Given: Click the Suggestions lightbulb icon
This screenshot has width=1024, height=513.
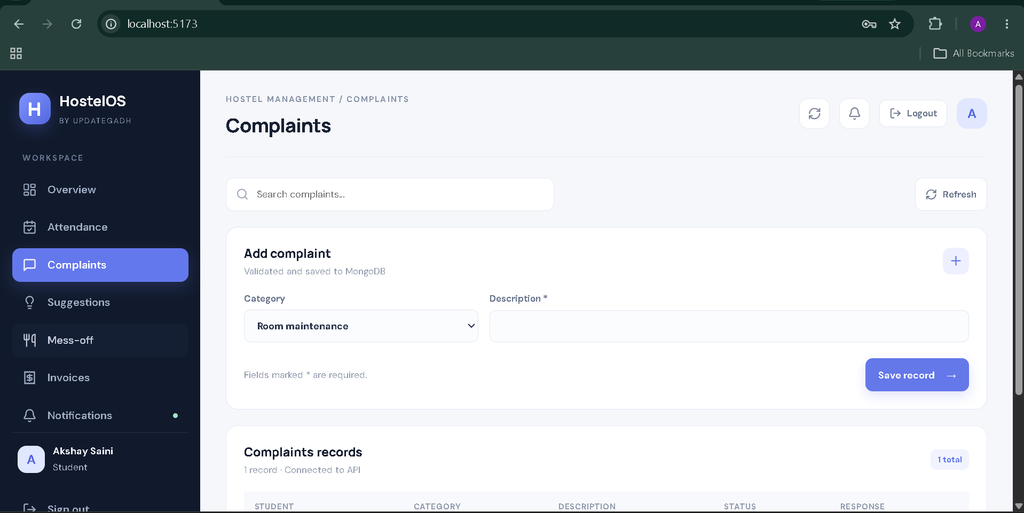Looking at the screenshot, I should [29, 303].
